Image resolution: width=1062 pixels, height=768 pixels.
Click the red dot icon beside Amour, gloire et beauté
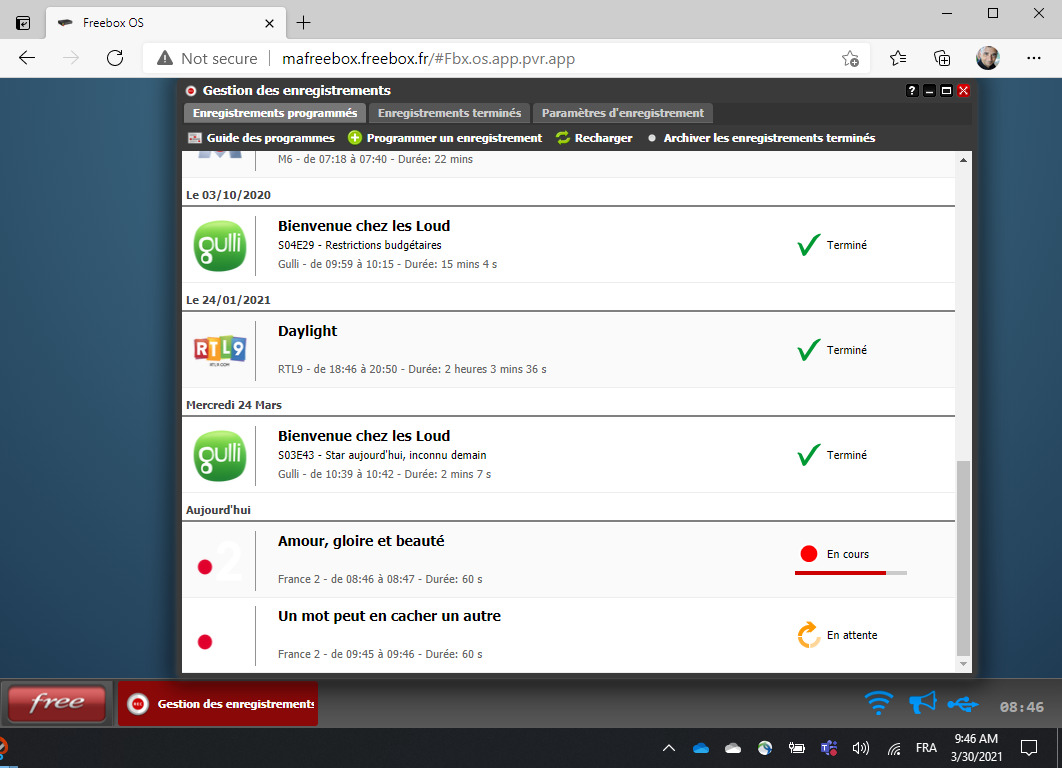tap(205, 567)
